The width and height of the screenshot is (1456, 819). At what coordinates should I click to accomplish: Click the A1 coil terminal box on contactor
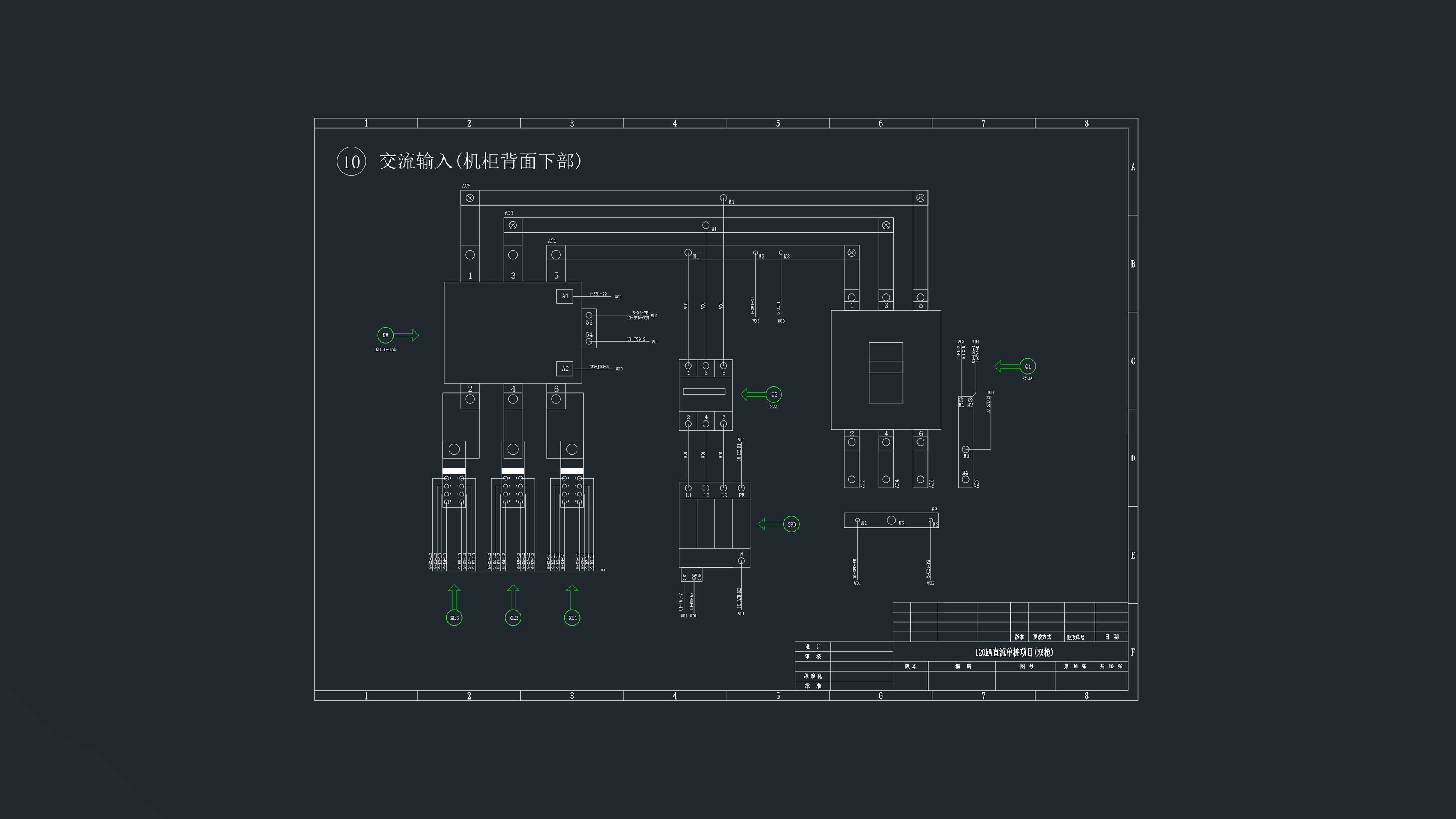[x=565, y=296]
